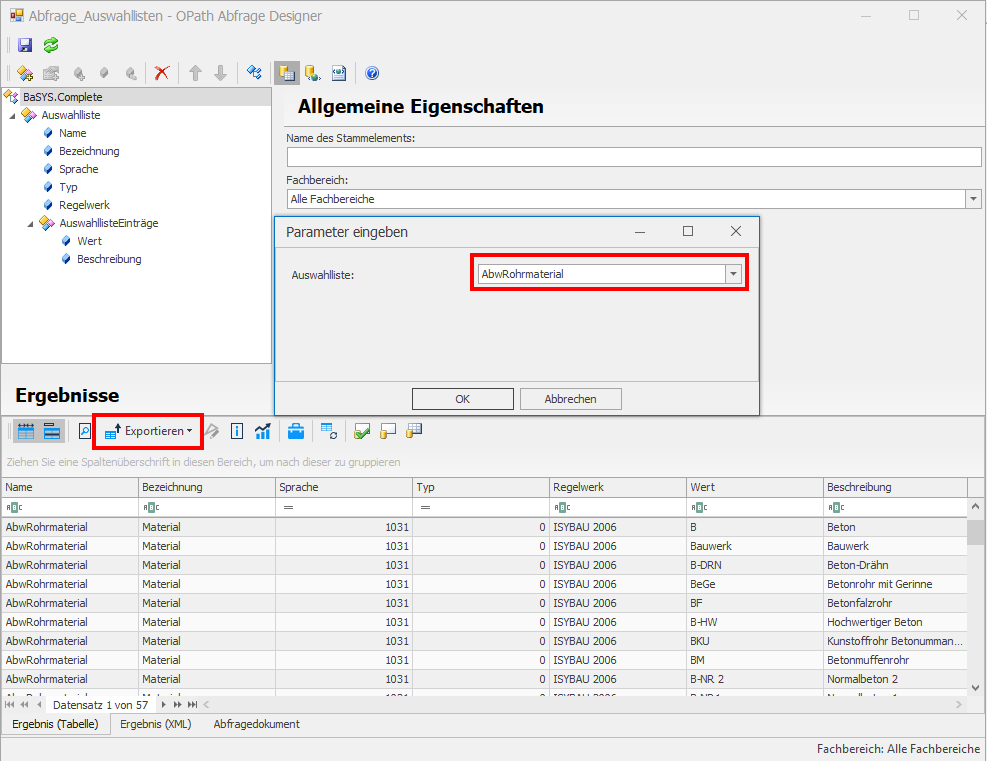The height and width of the screenshot is (761, 987).
Task: Click the Name des Stammelements text field
Action: [x=633, y=157]
